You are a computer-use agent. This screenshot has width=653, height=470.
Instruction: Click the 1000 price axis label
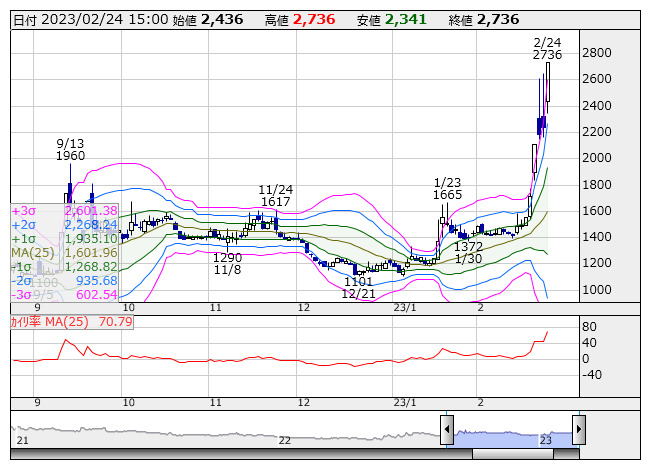click(x=597, y=290)
